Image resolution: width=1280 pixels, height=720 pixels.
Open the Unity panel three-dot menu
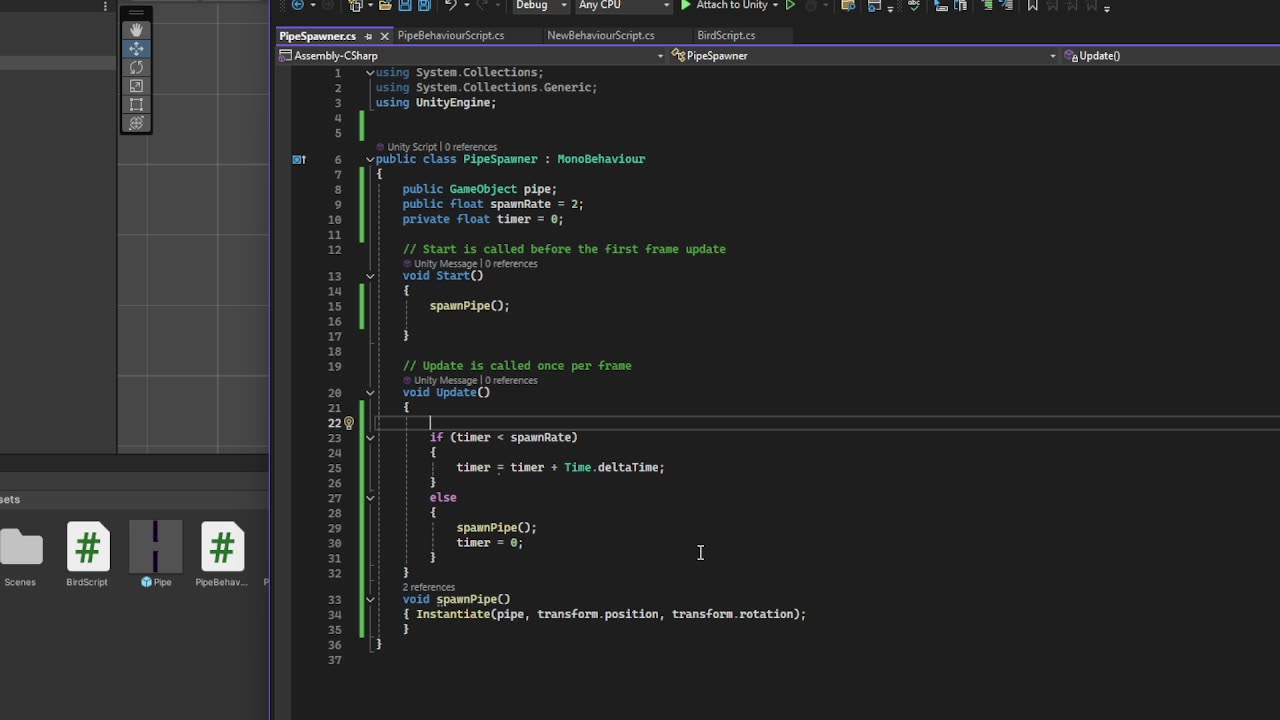click(x=105, y=6)
